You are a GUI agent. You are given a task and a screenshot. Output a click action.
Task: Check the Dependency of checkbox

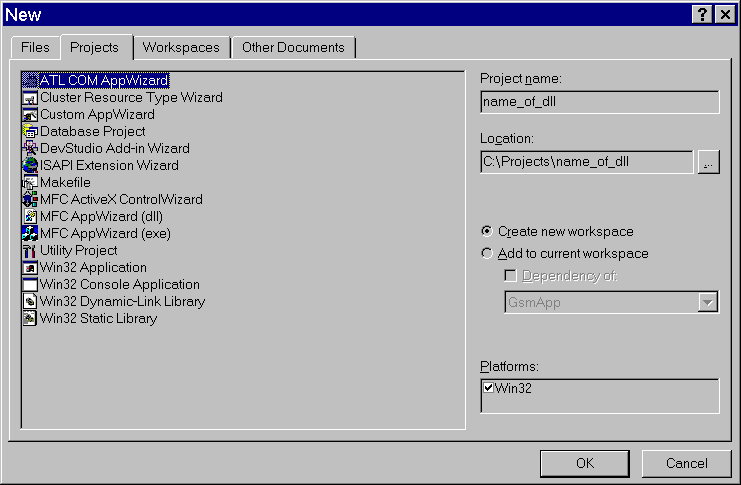coord(511,276)
